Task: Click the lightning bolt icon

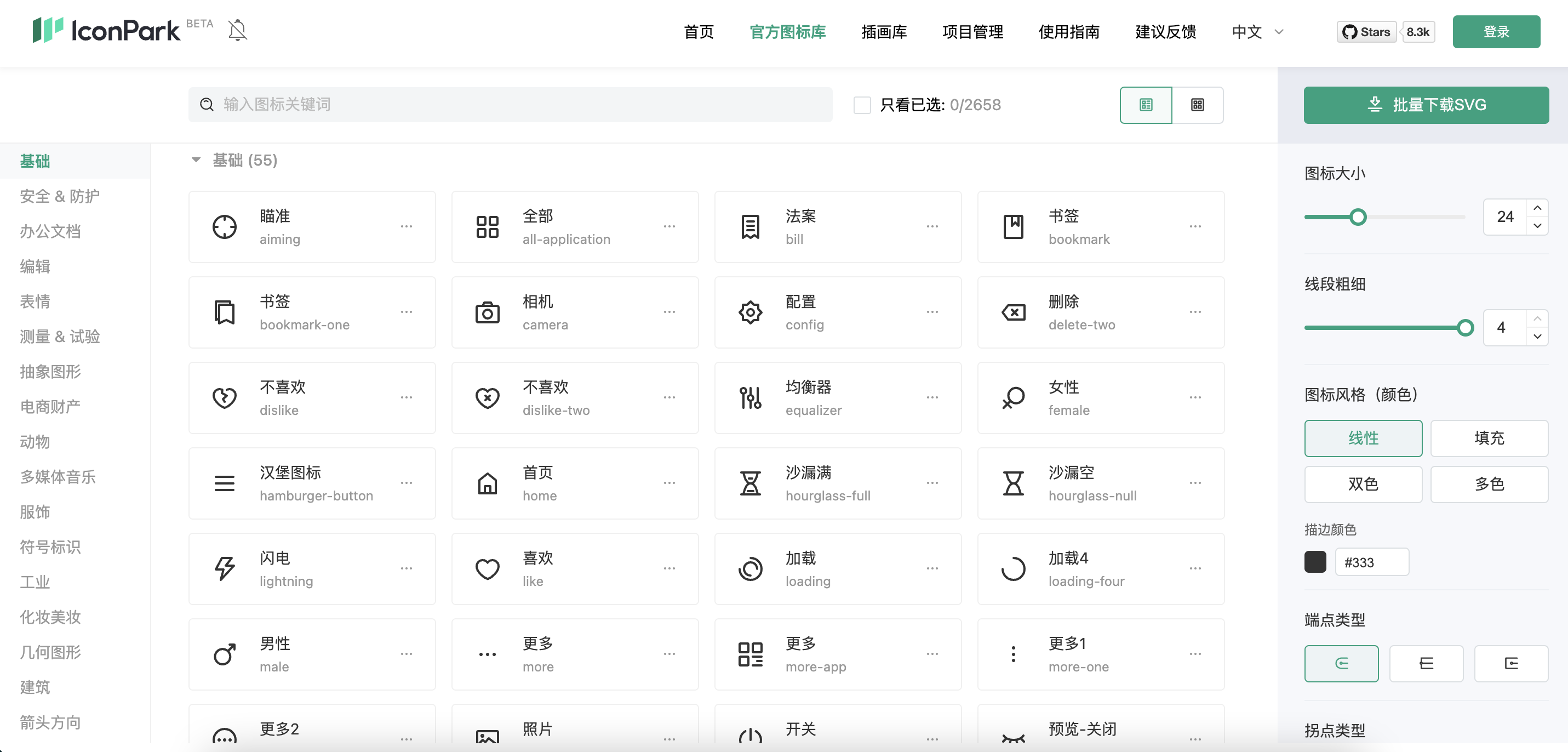Action: (x=225, y=569)
